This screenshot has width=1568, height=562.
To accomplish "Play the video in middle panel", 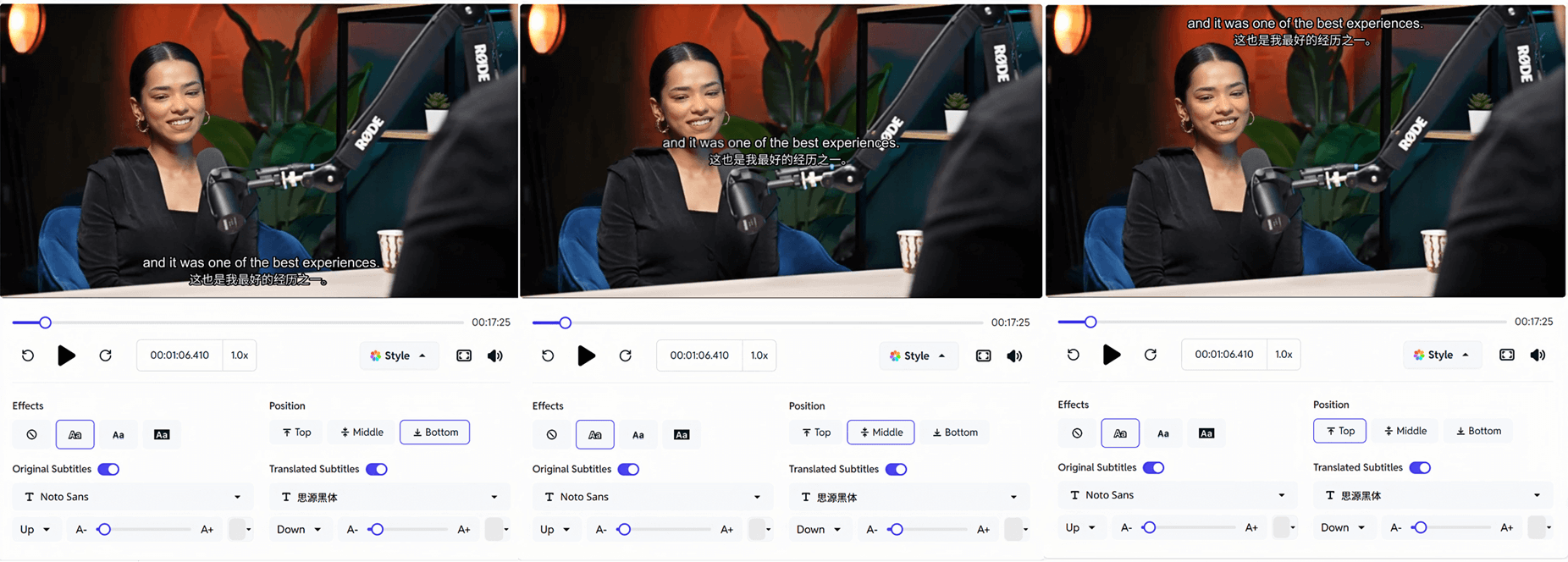I will [x=586, y=355].
